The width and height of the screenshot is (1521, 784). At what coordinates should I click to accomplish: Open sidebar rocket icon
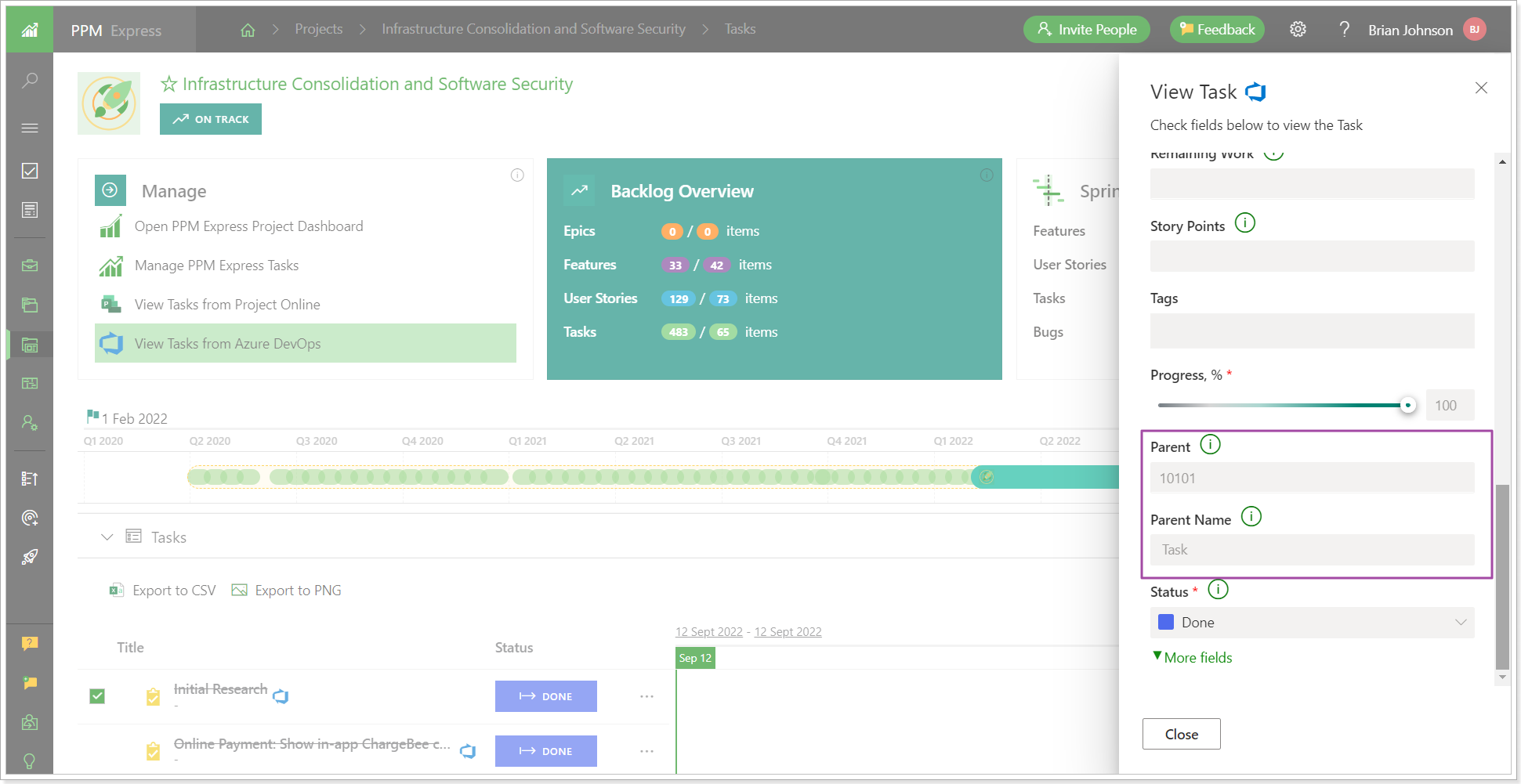(x=30, y=557)
